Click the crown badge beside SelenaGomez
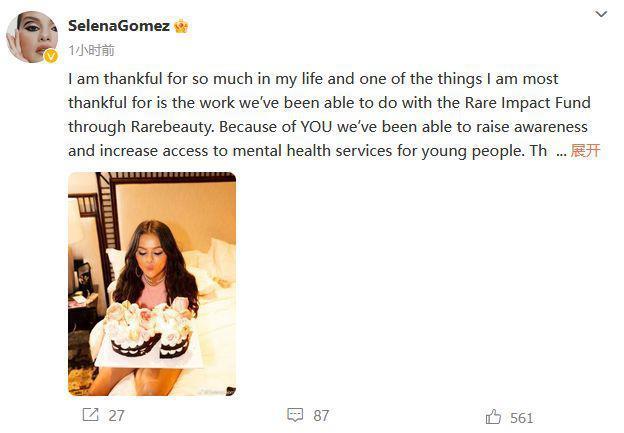 (181, 26)
